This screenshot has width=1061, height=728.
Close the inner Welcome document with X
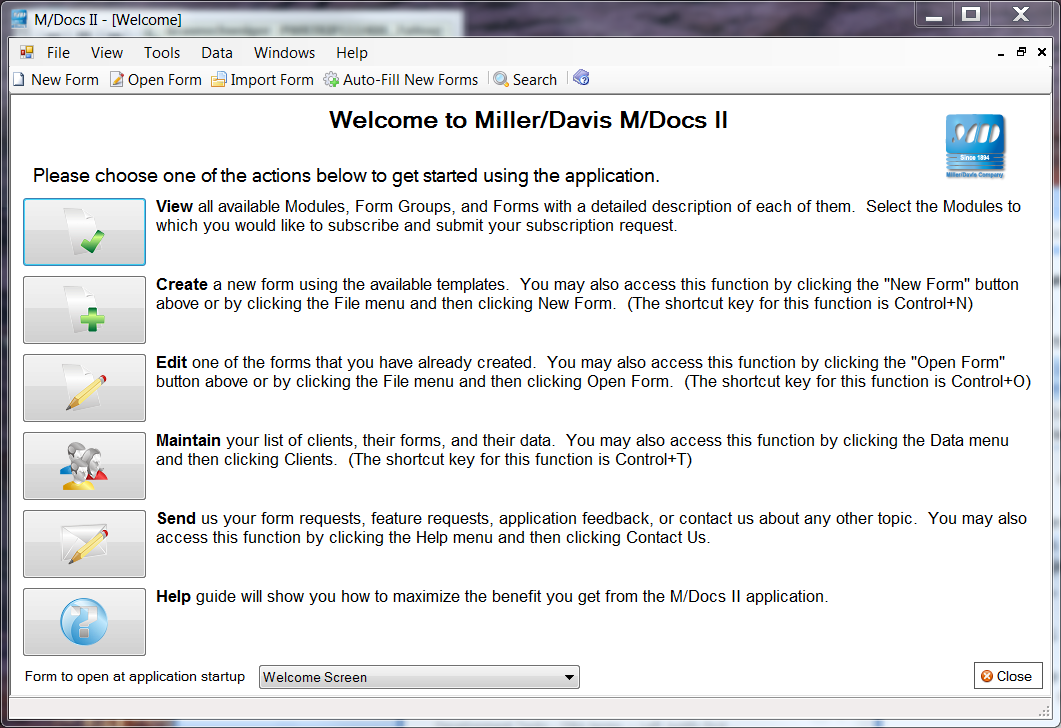click(x=1042, y=52)
